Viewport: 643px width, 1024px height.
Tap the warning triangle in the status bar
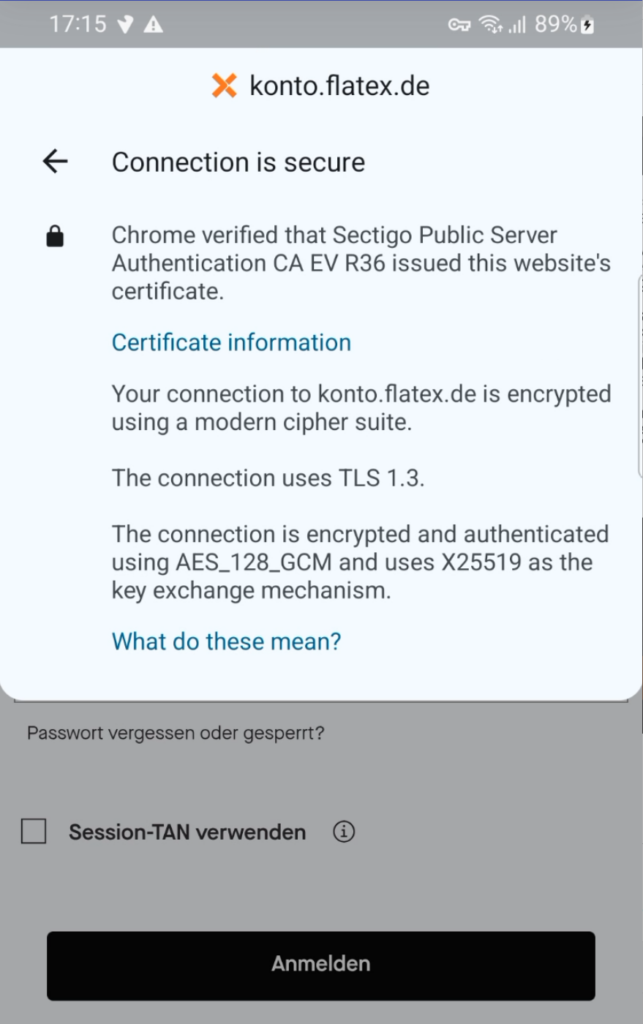coord(153,25)
